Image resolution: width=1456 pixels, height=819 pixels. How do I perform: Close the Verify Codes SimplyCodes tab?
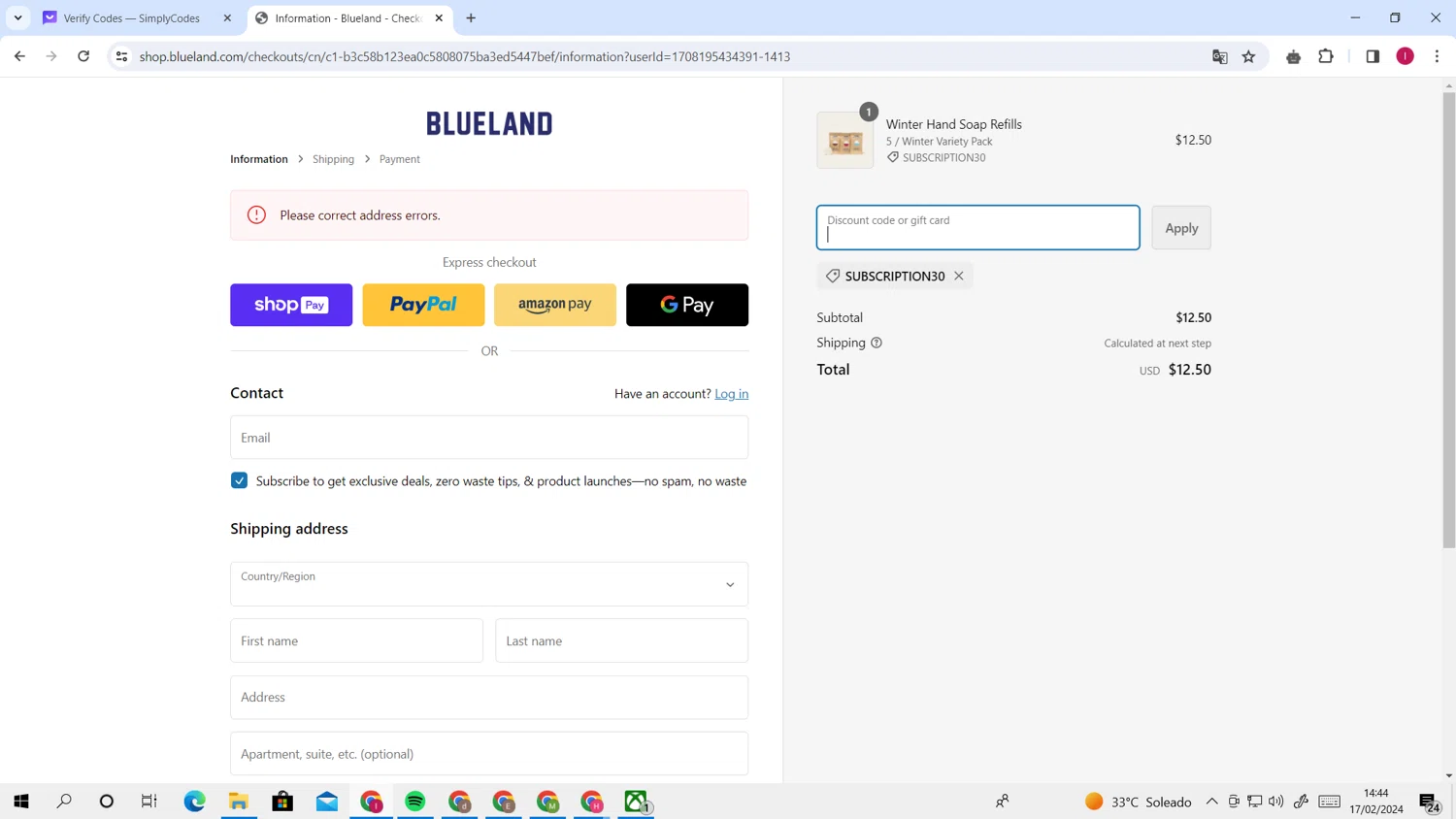point(227,17)
